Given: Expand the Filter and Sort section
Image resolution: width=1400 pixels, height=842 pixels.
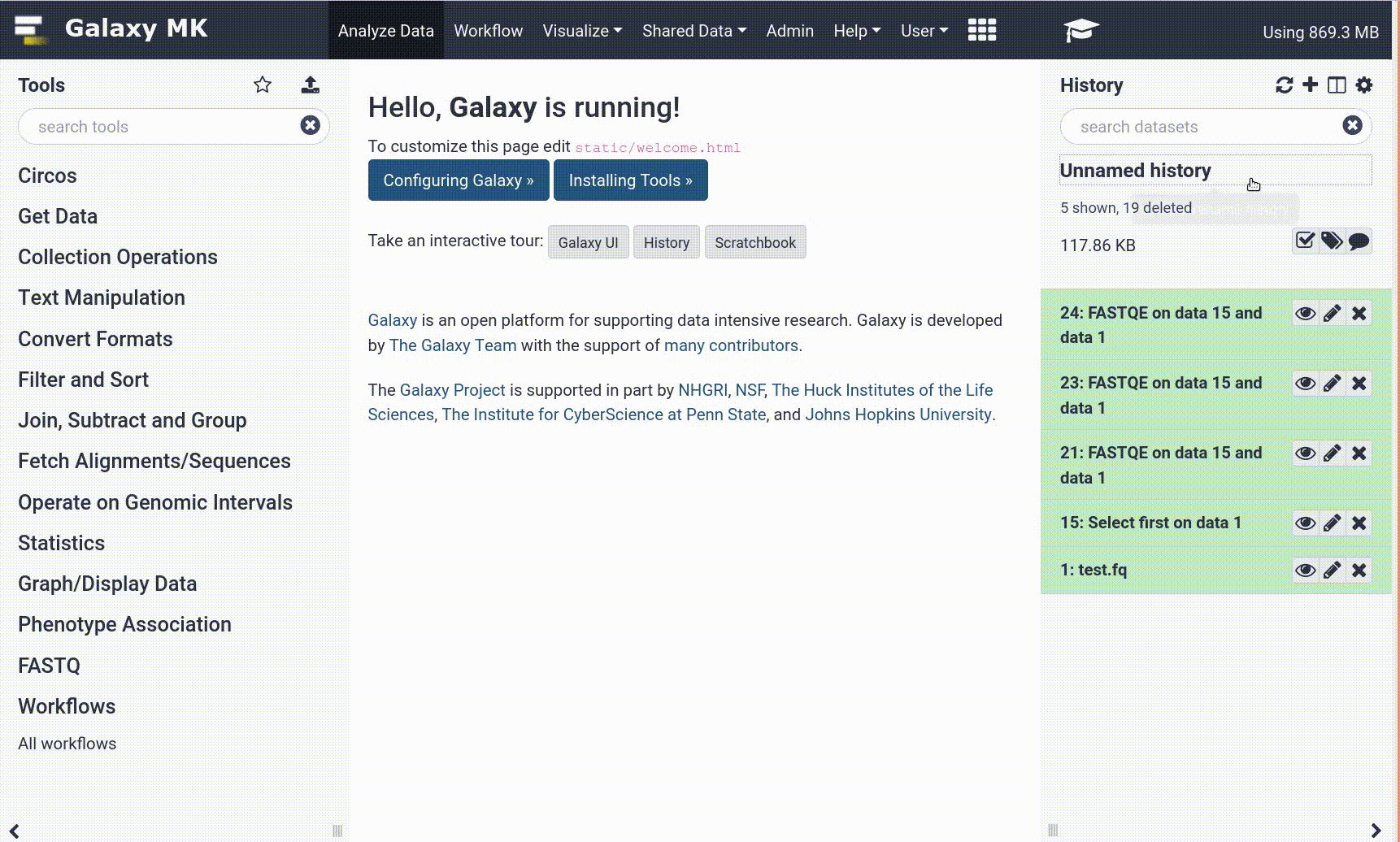Looking at the screenshot, I should click(x=83, y=380).
